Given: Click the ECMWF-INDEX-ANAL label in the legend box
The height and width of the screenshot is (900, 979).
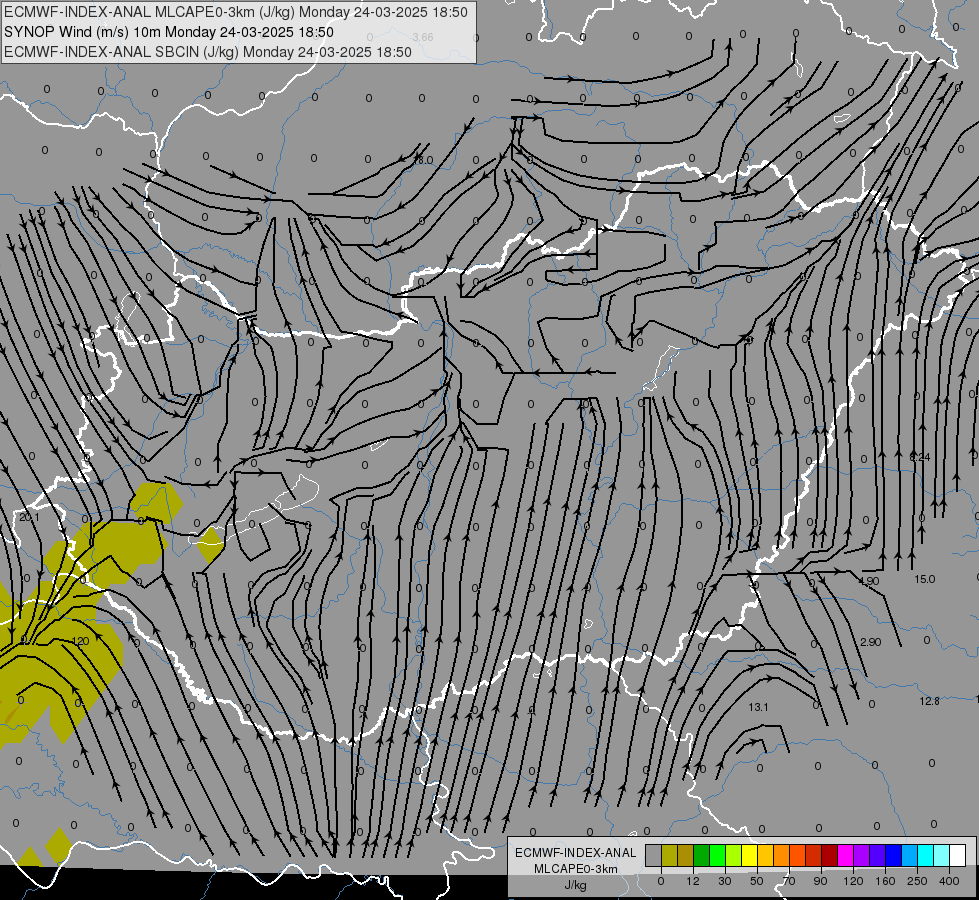Looking at the screenshot, I should coord(576,853).
